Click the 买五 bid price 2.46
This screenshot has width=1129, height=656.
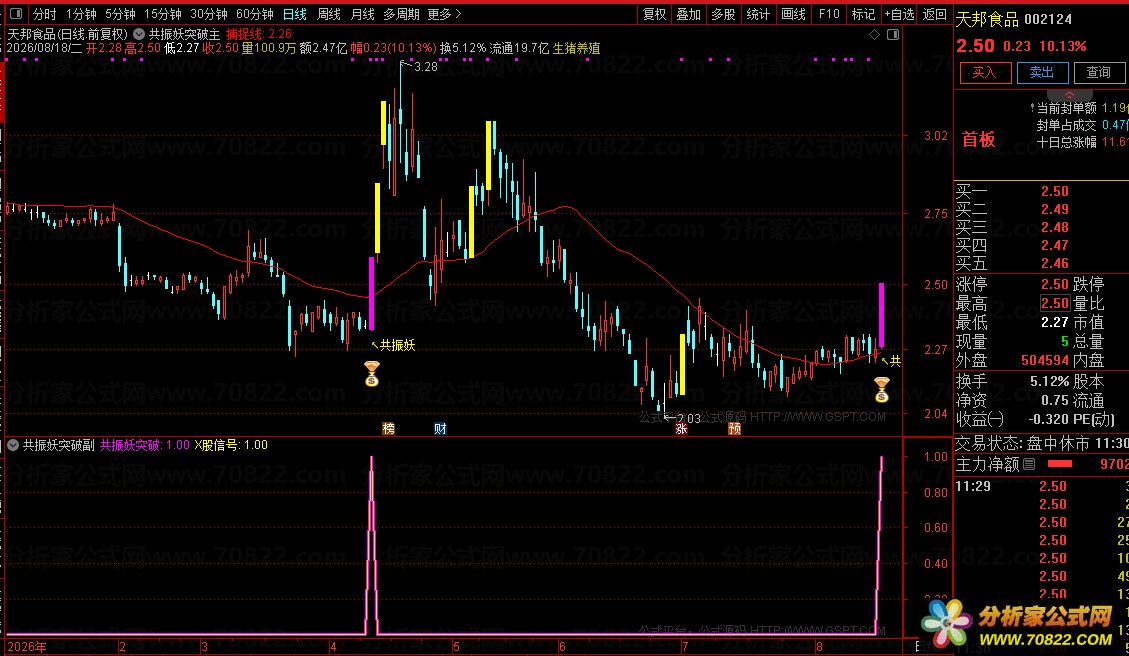pos(1054,264)
